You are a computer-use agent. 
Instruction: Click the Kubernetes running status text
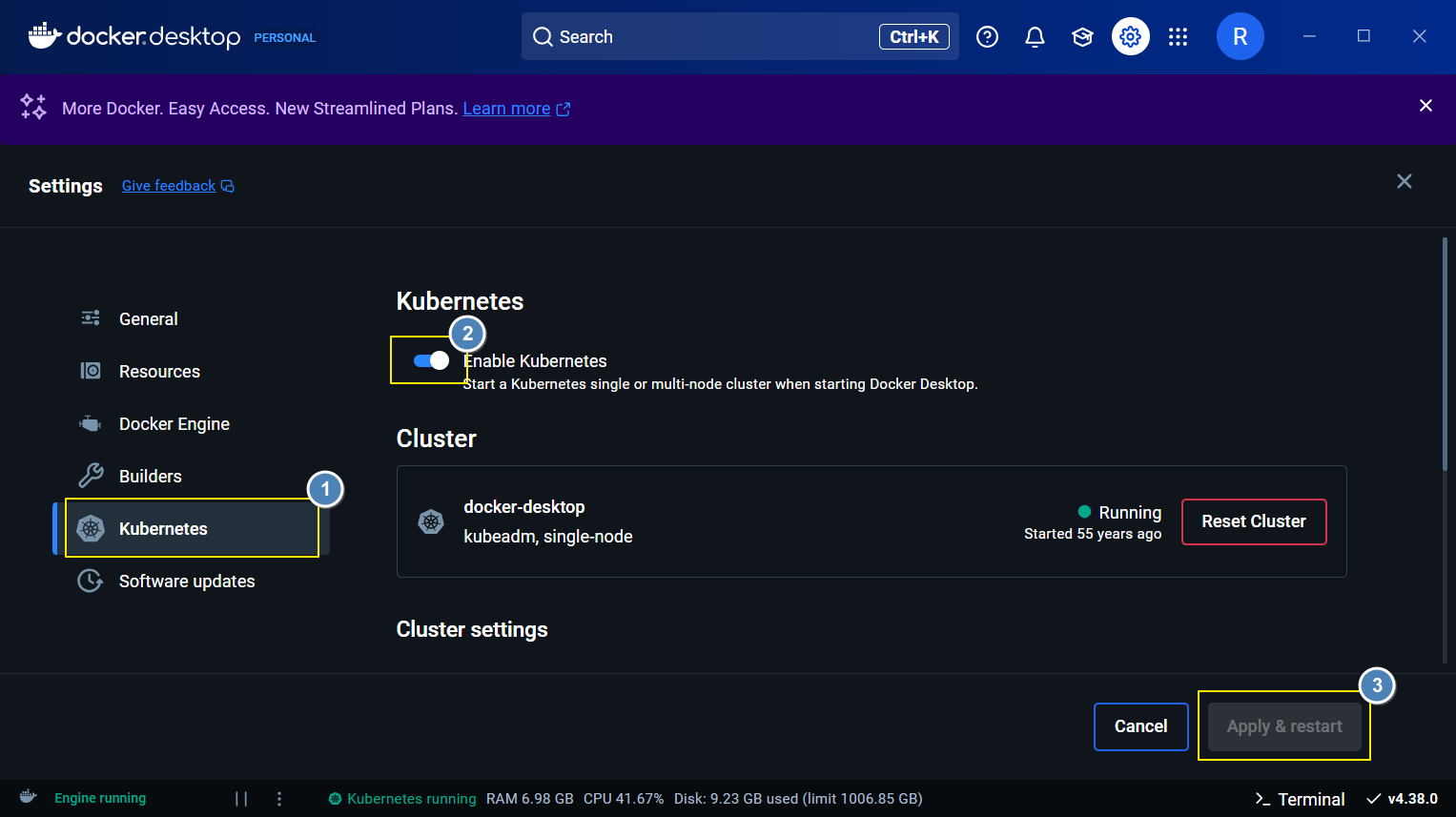[x=411, y=799]
